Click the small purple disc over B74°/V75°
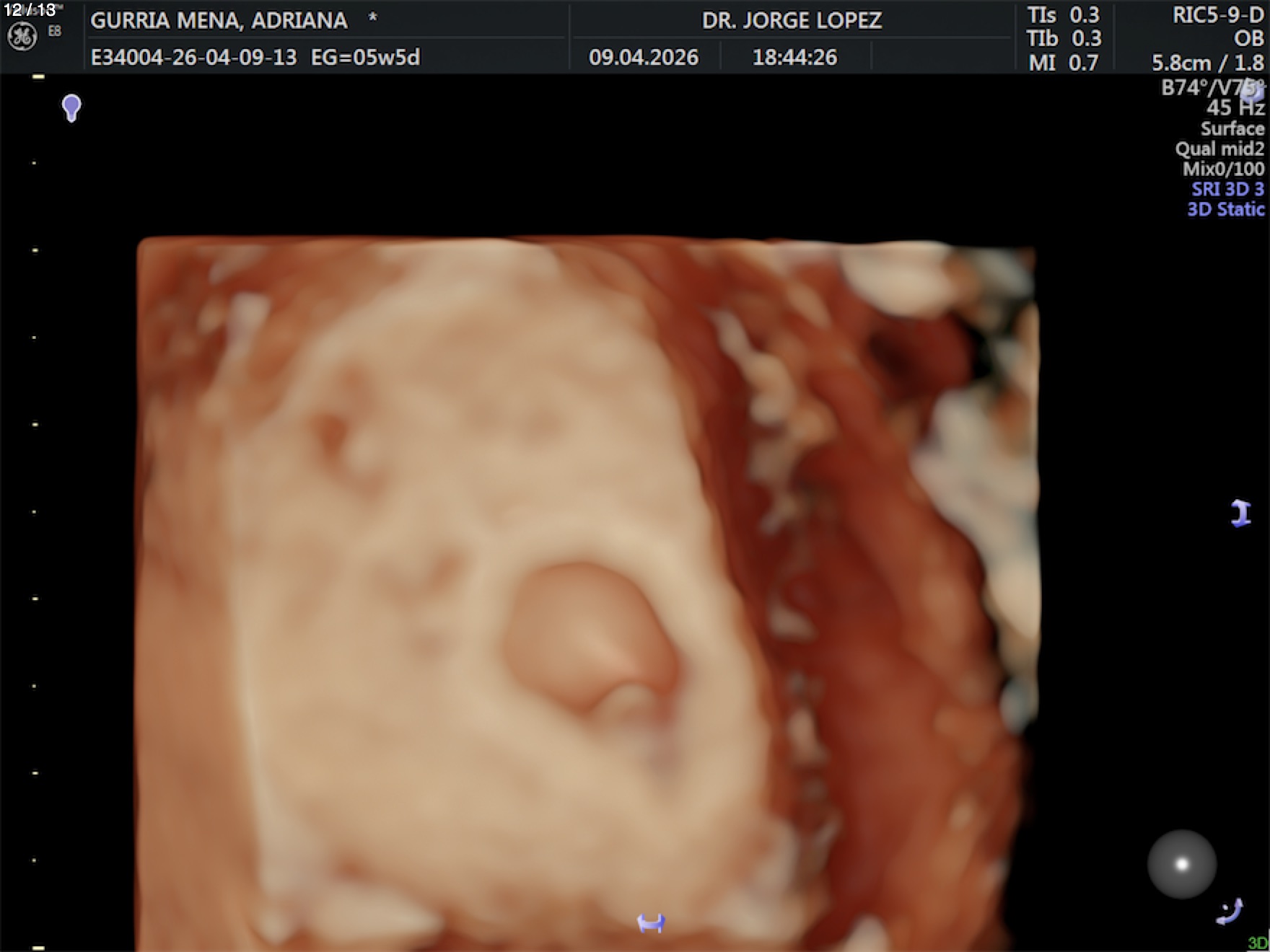The width and height of the screenshot is (1270, 952). [x=1256, y=90]
